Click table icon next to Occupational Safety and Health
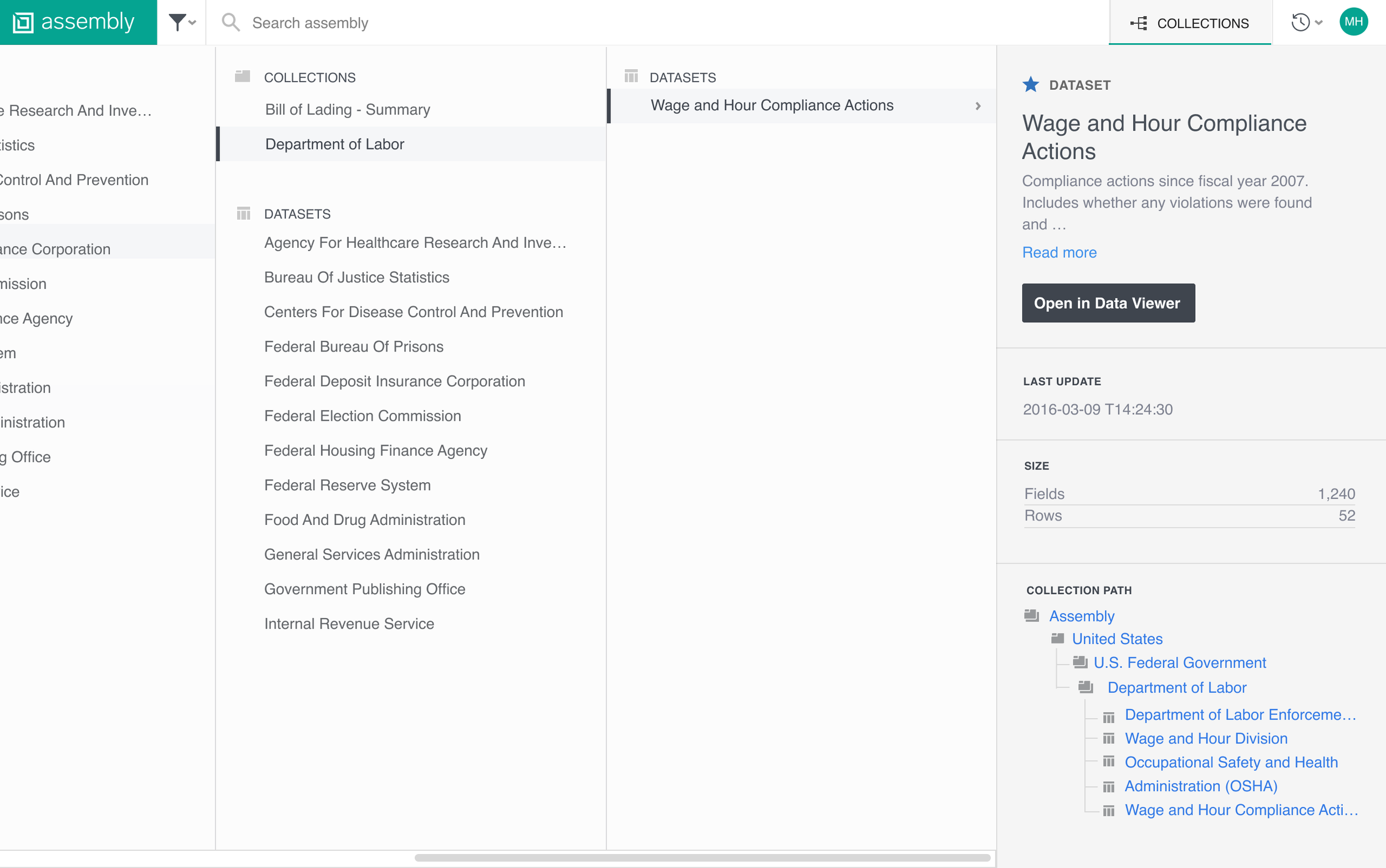1386x868 pixels. coord(1109,762)
